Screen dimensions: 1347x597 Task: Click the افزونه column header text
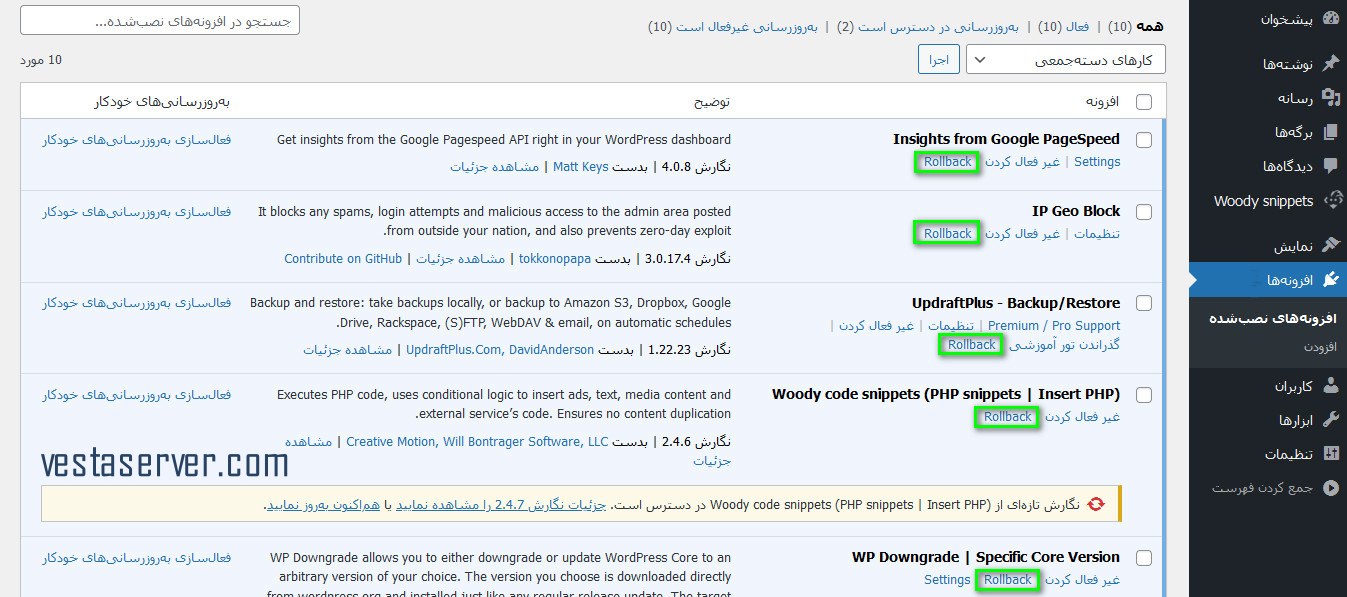click(x=1103, y=102)
